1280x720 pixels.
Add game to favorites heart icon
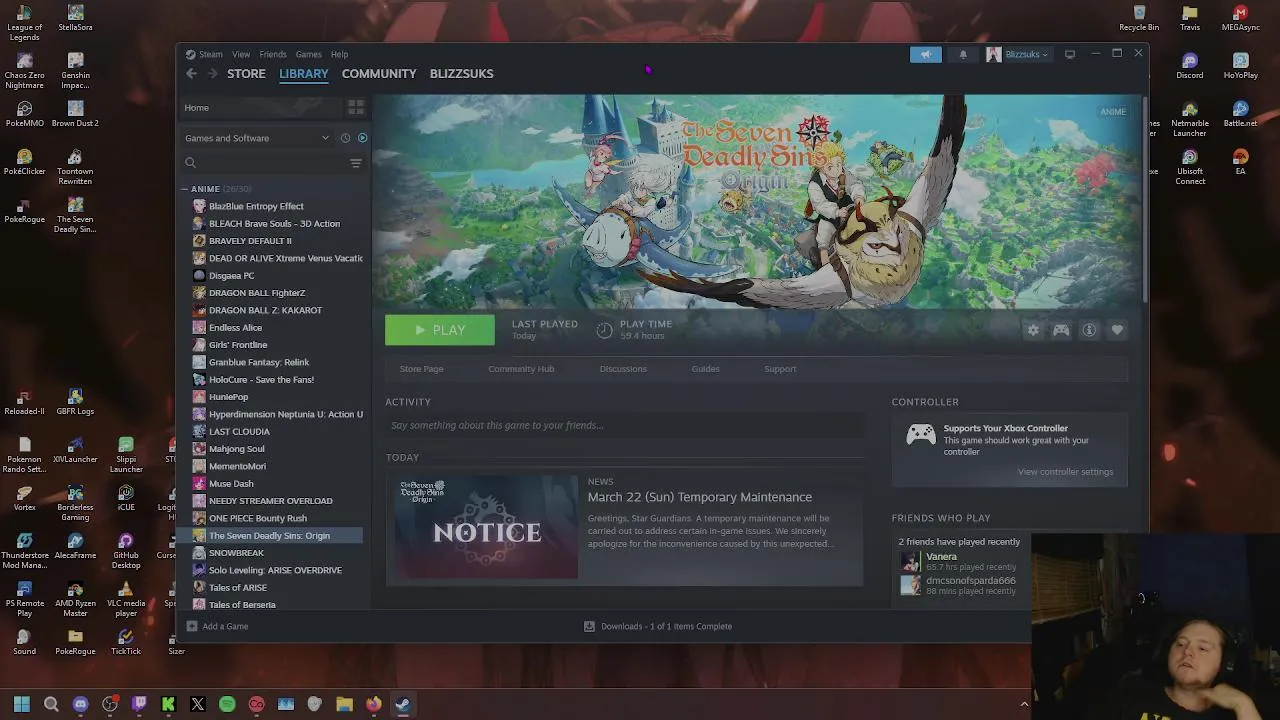click(x=1117, y=330)
